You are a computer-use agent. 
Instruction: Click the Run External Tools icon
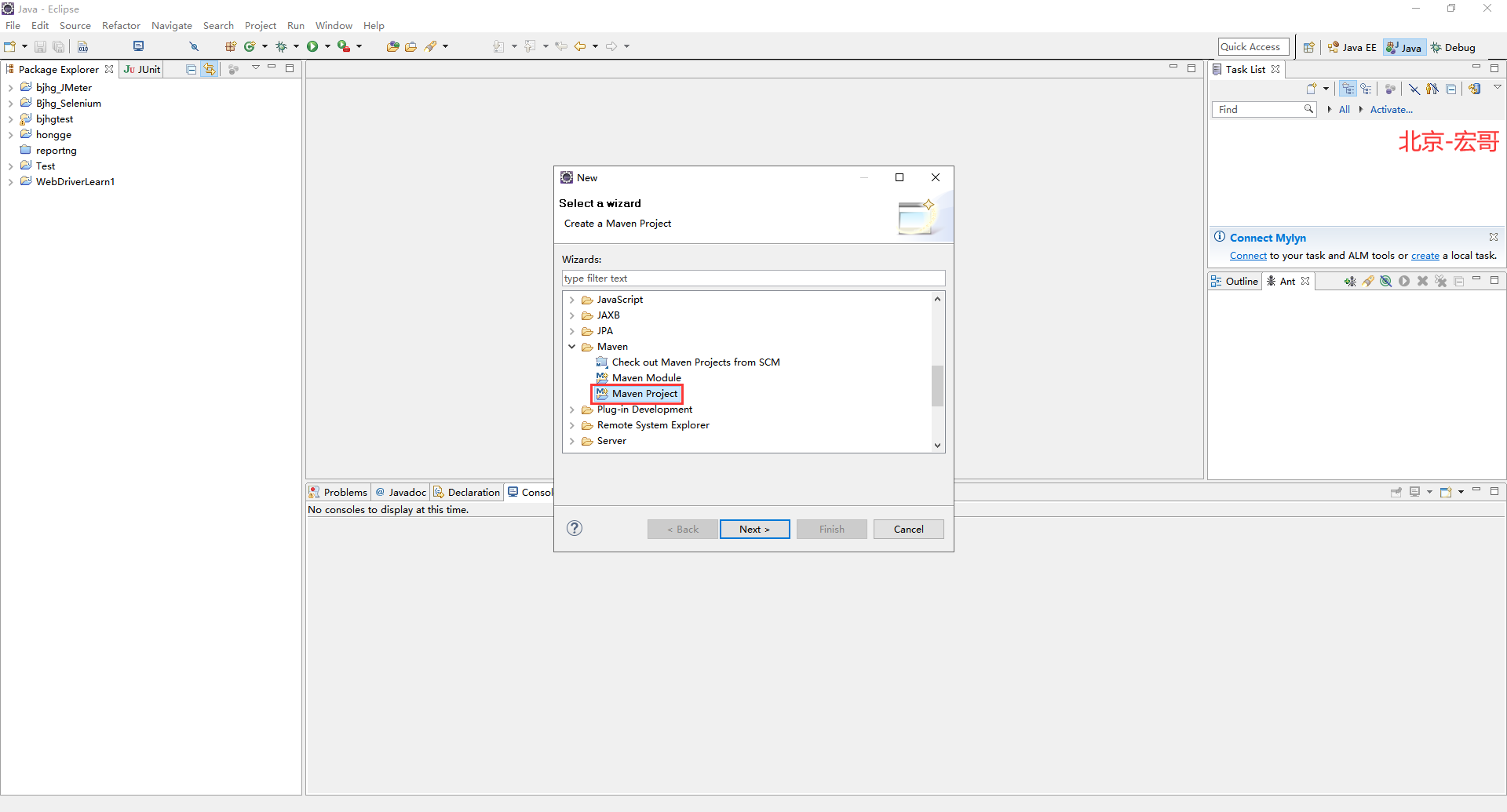[x=344, y=47]
